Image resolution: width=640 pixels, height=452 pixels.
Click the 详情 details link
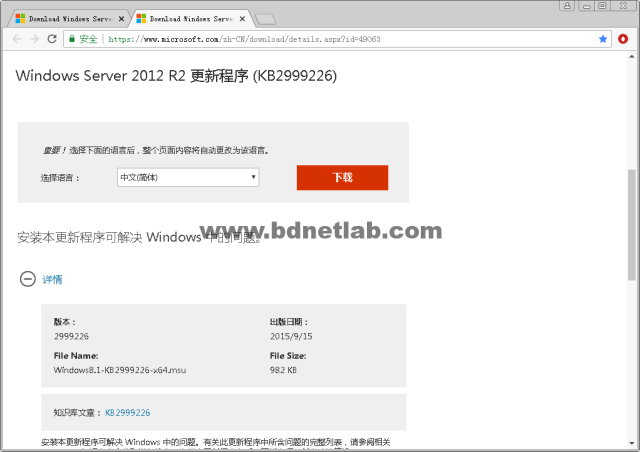coord(52,280)
